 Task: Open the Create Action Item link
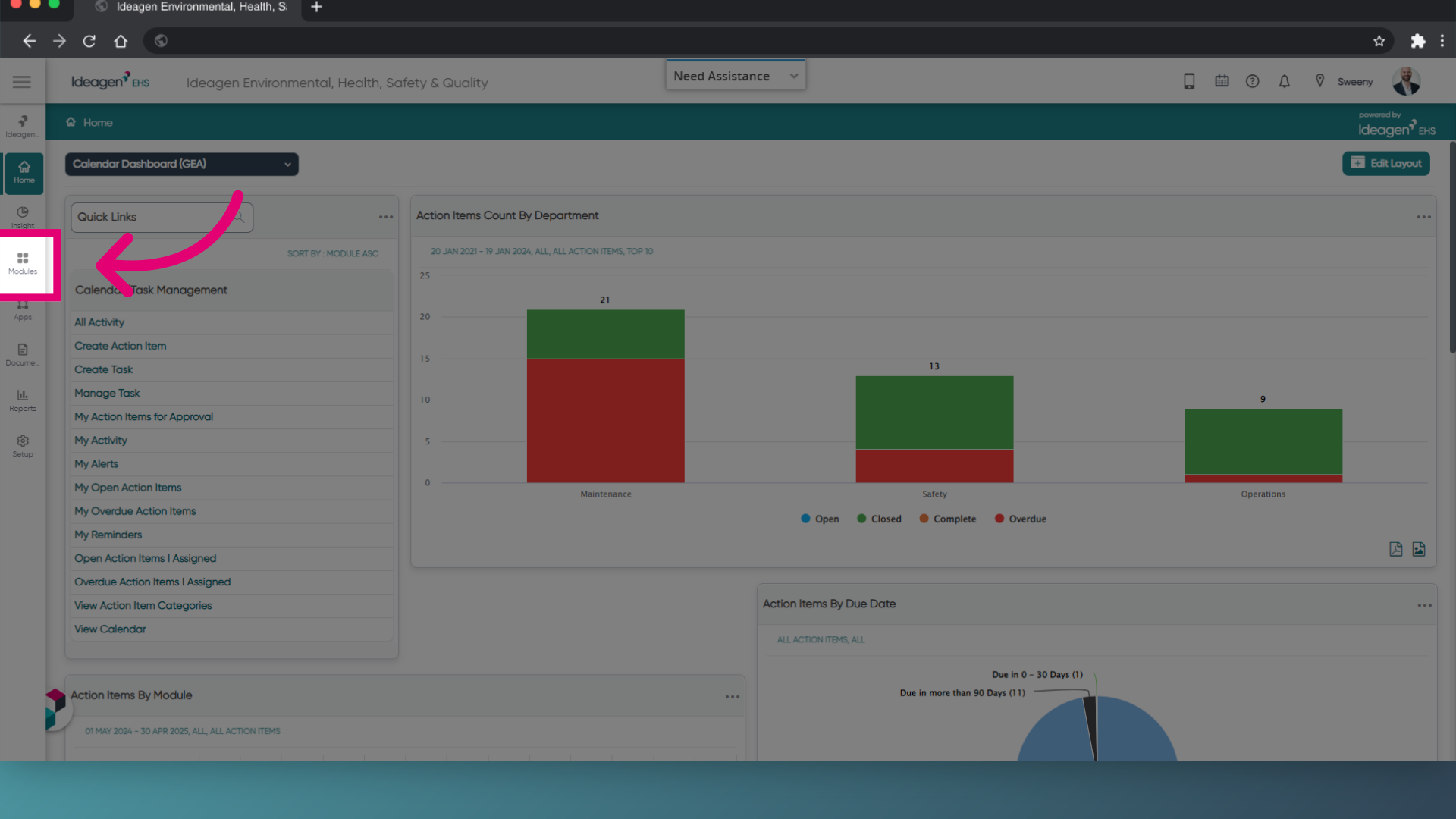(120, 346)
